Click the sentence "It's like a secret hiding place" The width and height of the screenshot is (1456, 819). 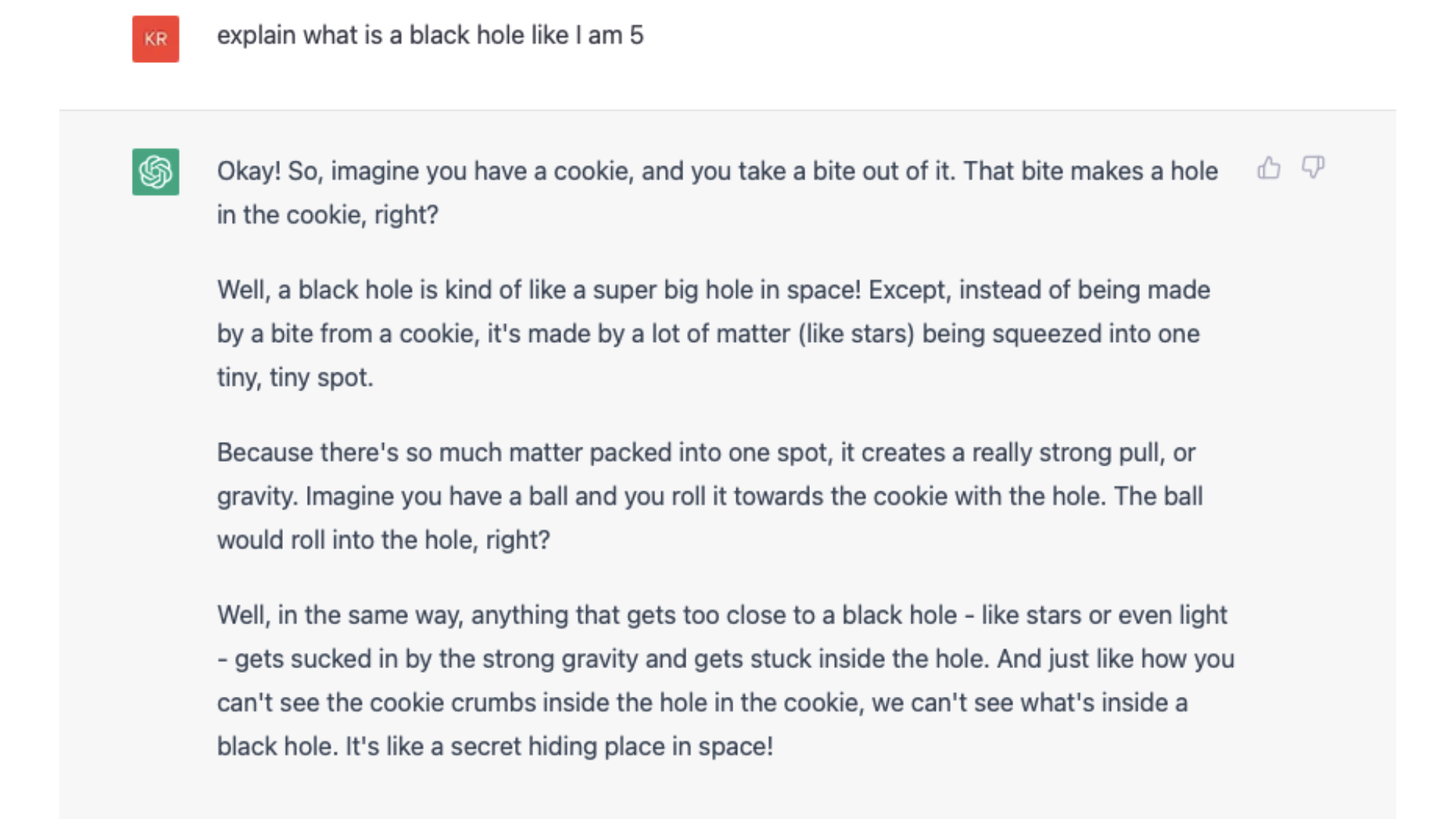click(559, 747)
